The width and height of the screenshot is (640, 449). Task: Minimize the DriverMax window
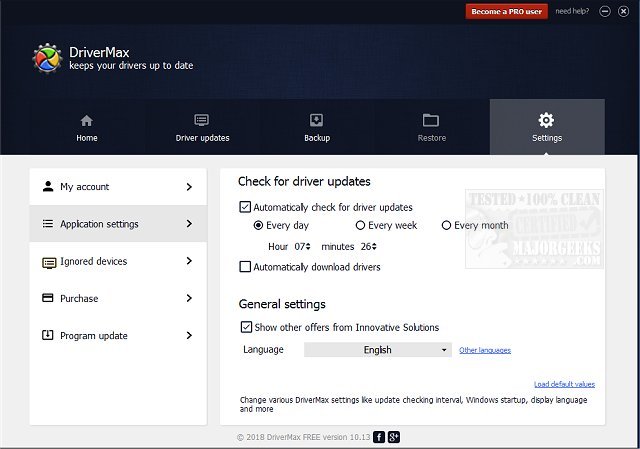coord(605,11)
